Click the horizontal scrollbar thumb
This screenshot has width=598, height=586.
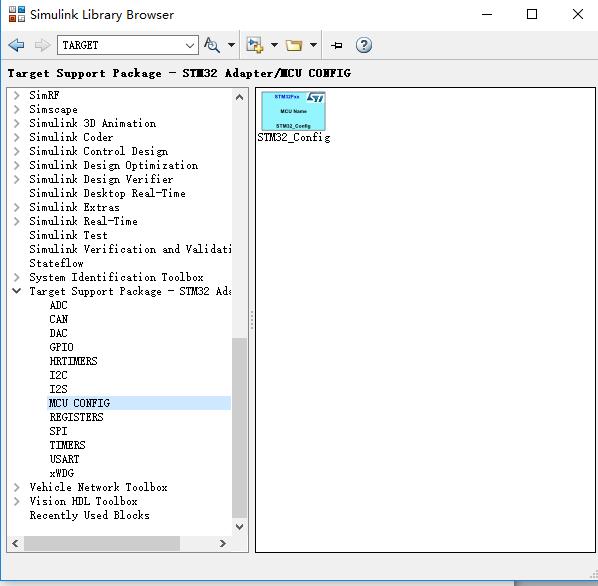(x=102, y=543)
